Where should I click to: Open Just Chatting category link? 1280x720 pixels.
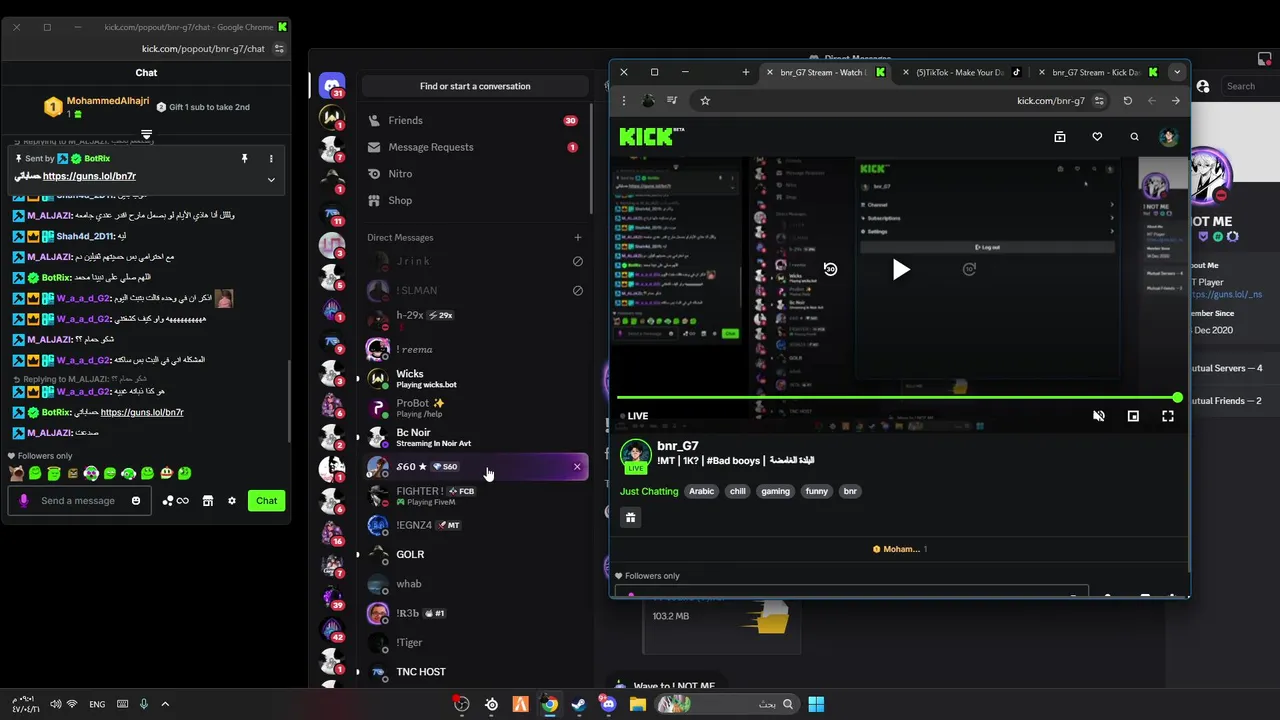(649, 491)
